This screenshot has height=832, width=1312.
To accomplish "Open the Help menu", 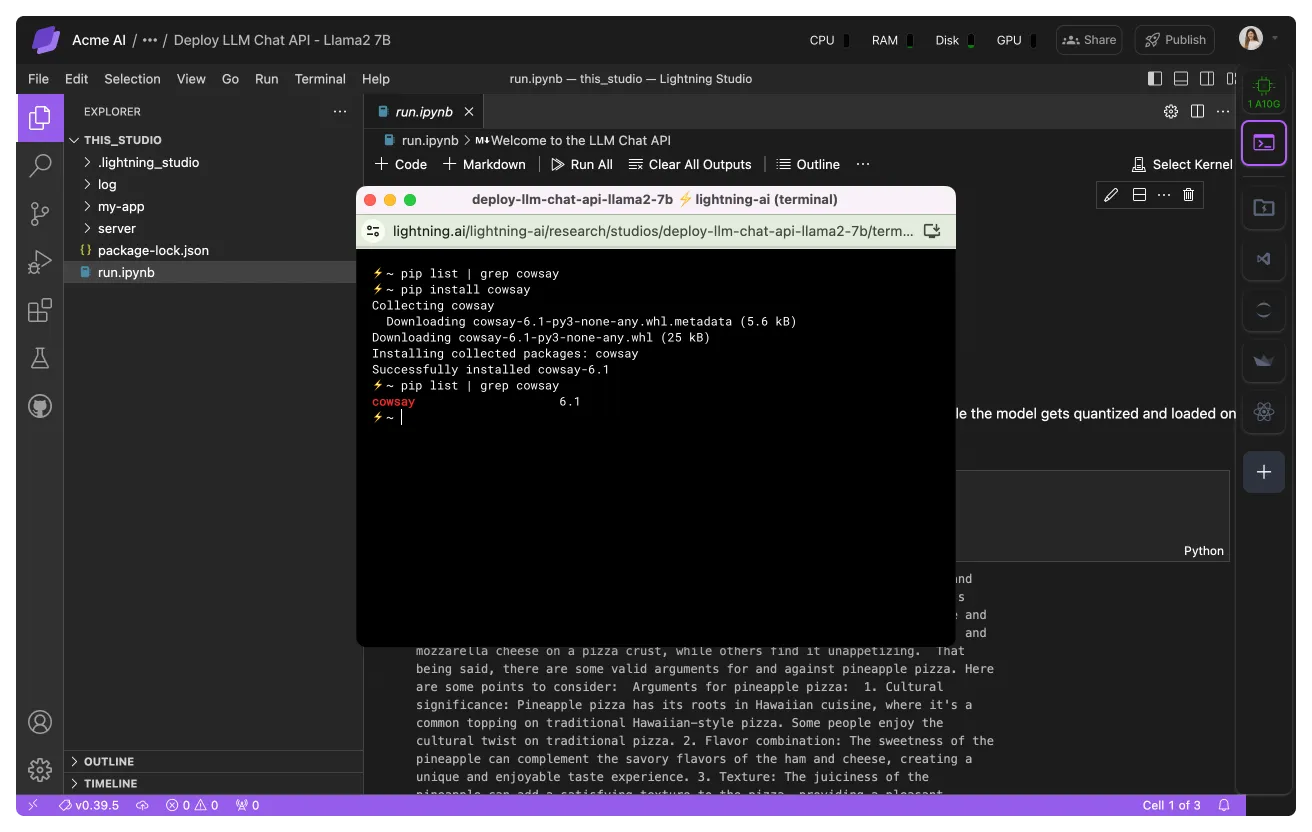I will [376, 79].
